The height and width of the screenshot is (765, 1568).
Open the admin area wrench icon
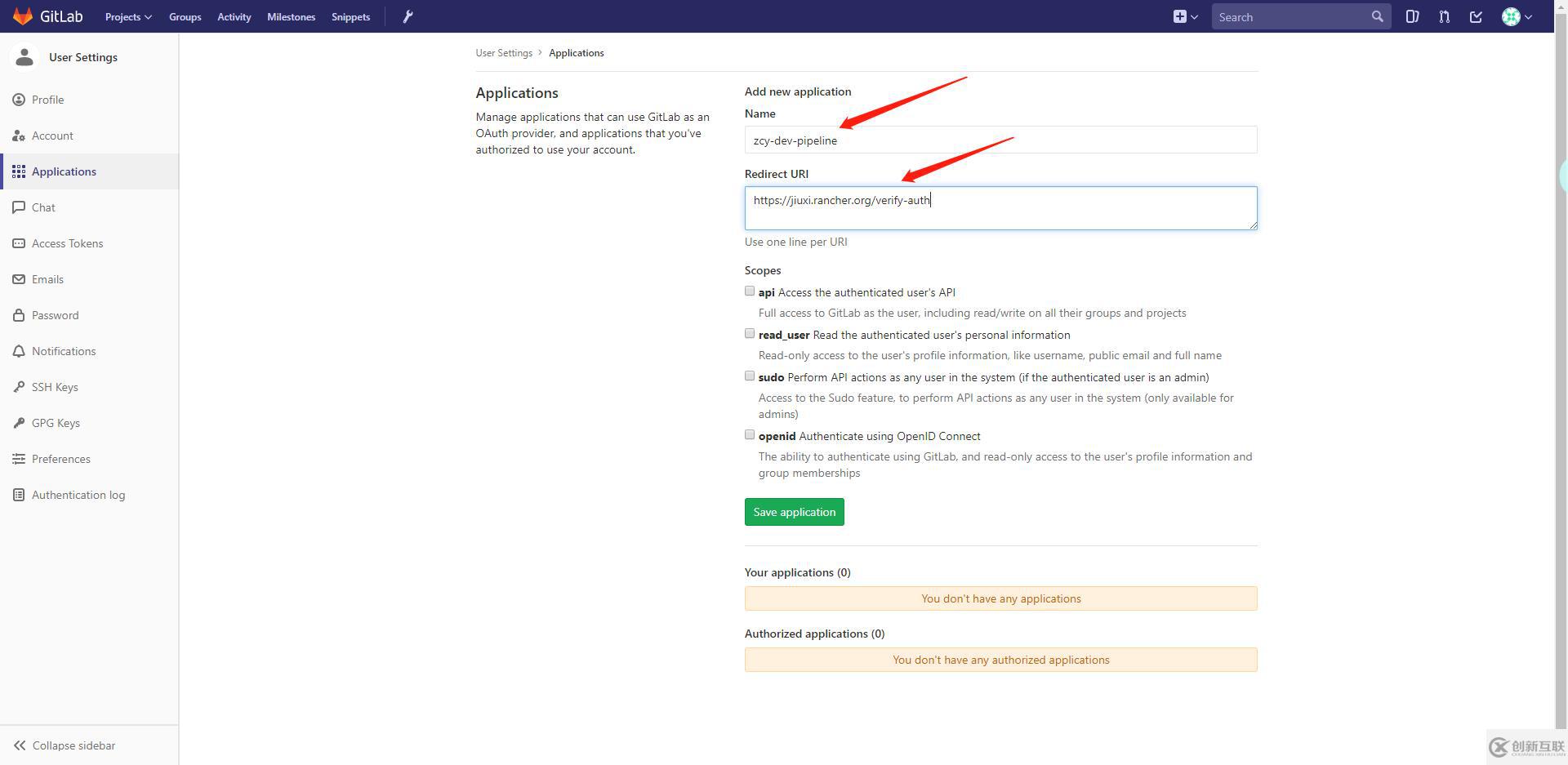tap(408, 16)
